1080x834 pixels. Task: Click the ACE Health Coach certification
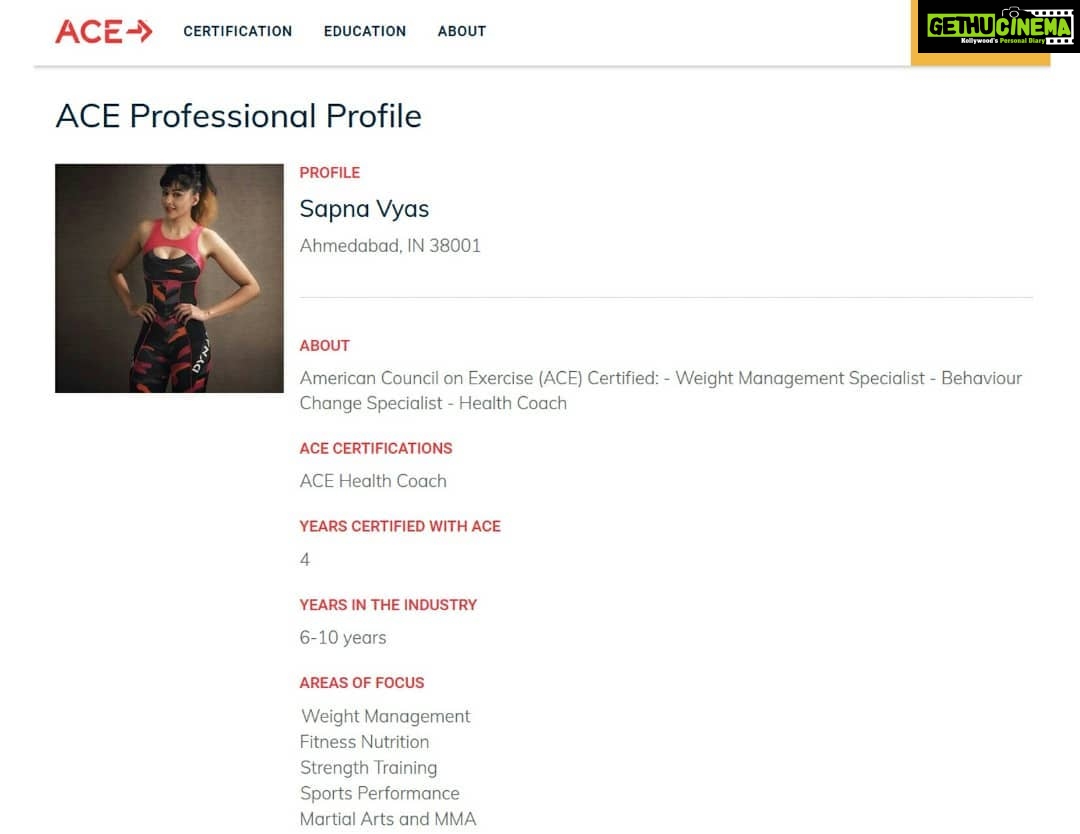[x=373, y=481]
